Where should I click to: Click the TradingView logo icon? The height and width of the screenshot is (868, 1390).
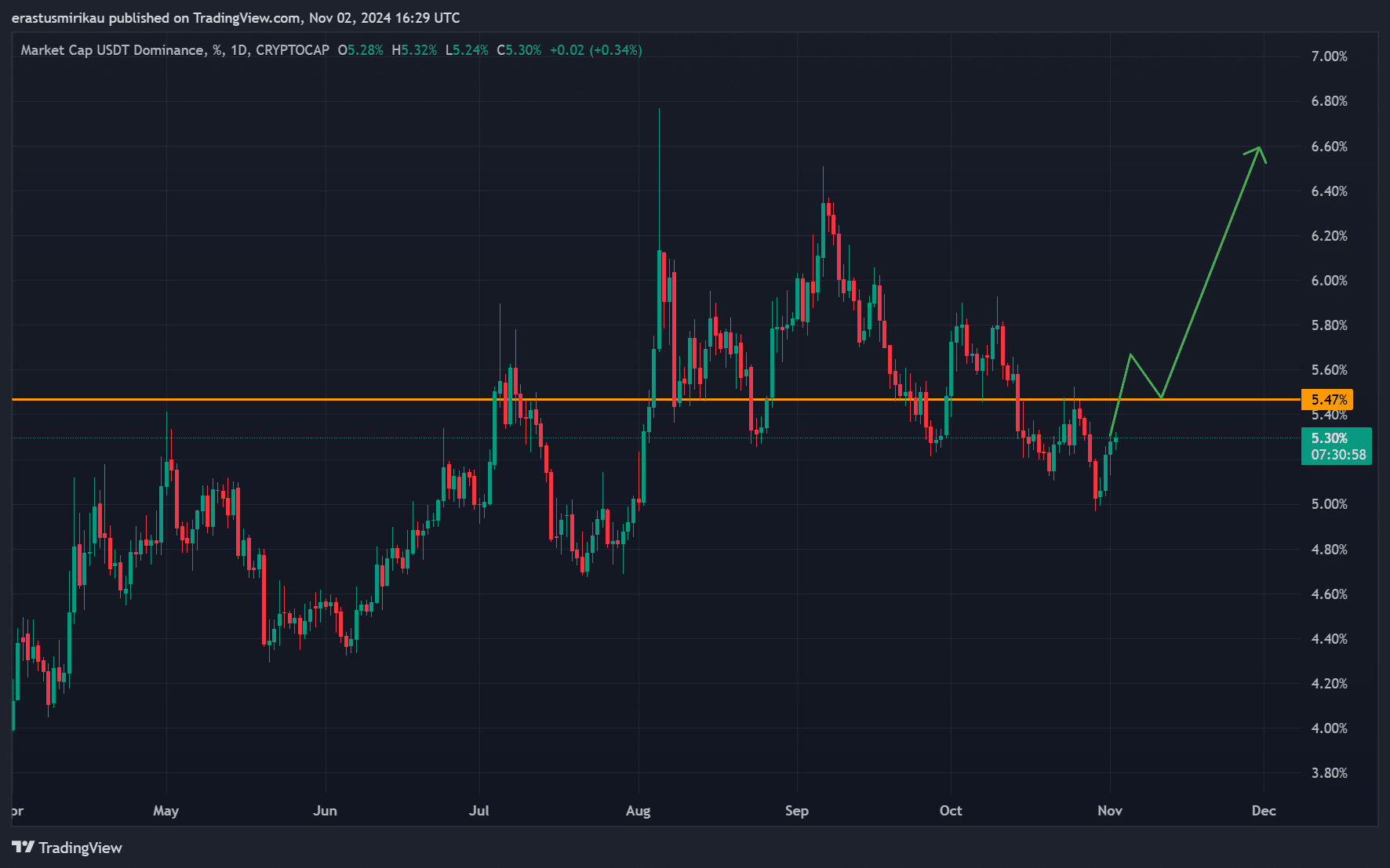pyautogui.click(x=24, y=847)
